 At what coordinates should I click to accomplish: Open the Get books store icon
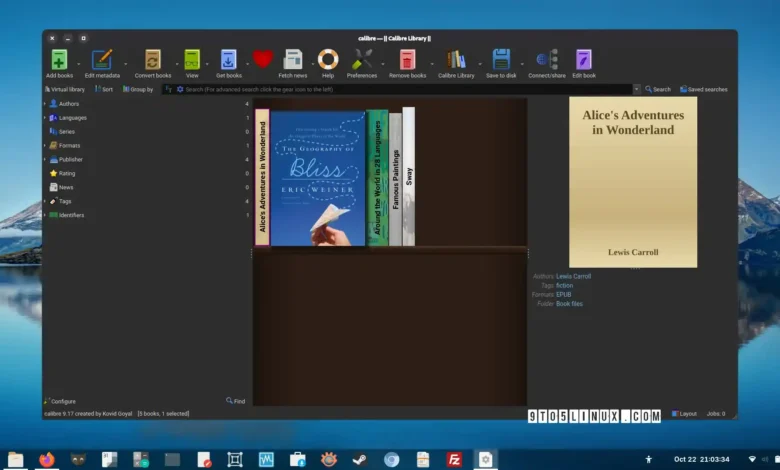pyautogui.click(x=228, y=60)
